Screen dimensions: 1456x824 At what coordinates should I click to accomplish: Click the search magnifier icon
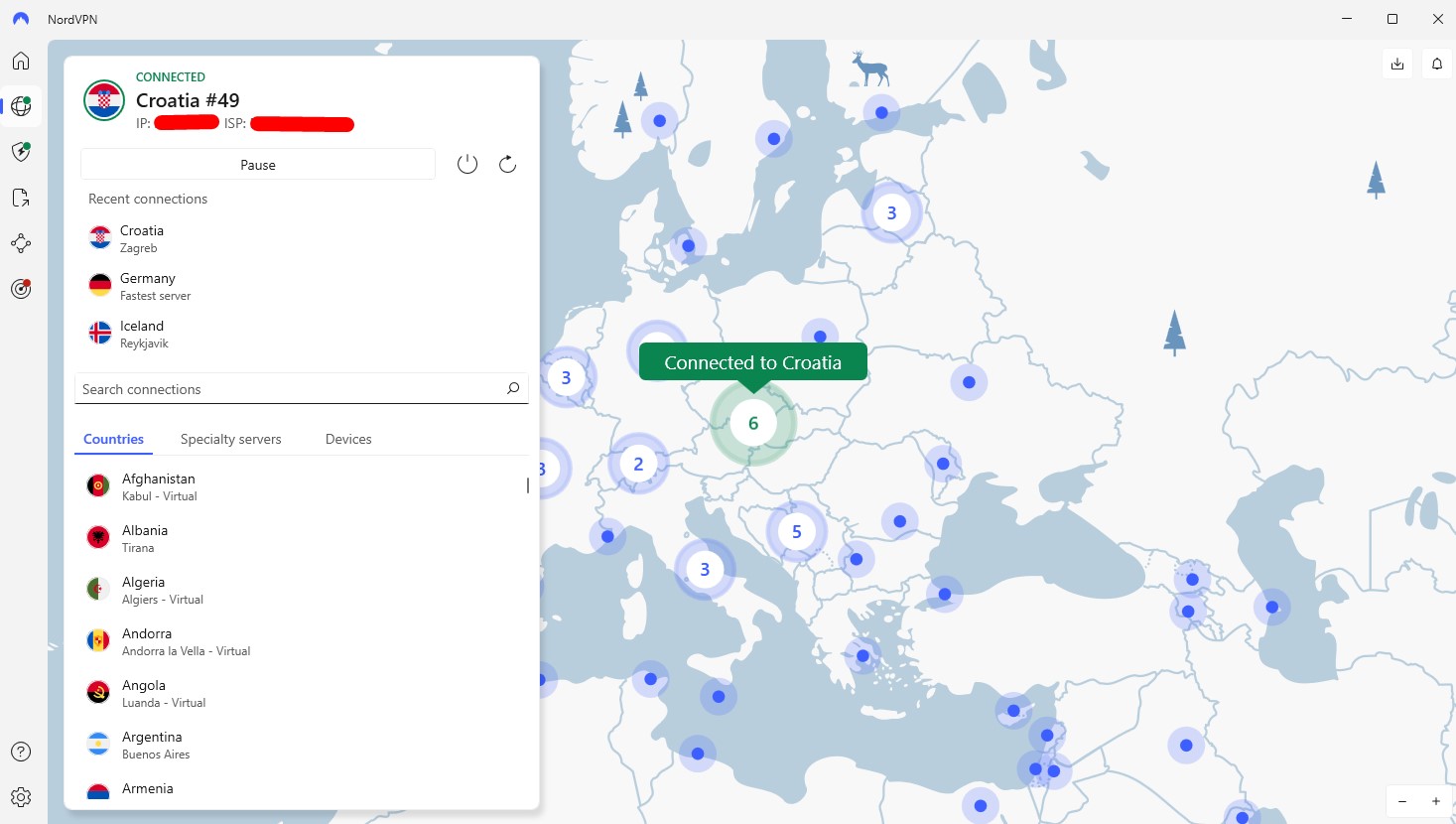pos(513,388)
